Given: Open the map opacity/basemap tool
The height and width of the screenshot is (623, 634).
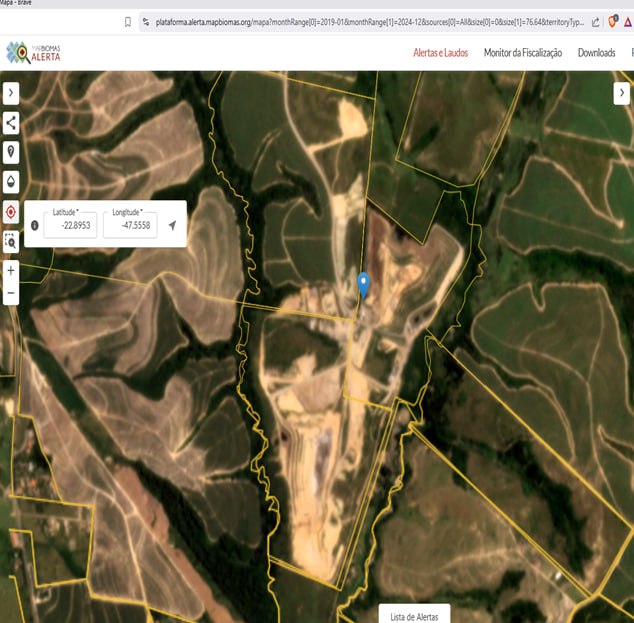Looking at the screenshot, I should [x=11, y=181].
